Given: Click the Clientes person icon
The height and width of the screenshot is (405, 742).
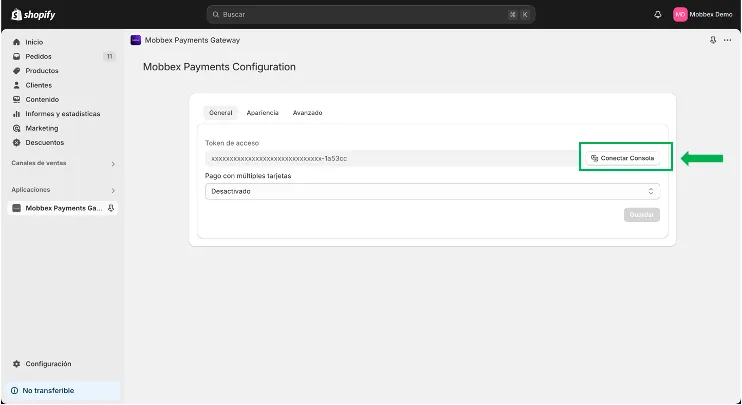Looking at the screenshot, I should click(x=17, y=85).
